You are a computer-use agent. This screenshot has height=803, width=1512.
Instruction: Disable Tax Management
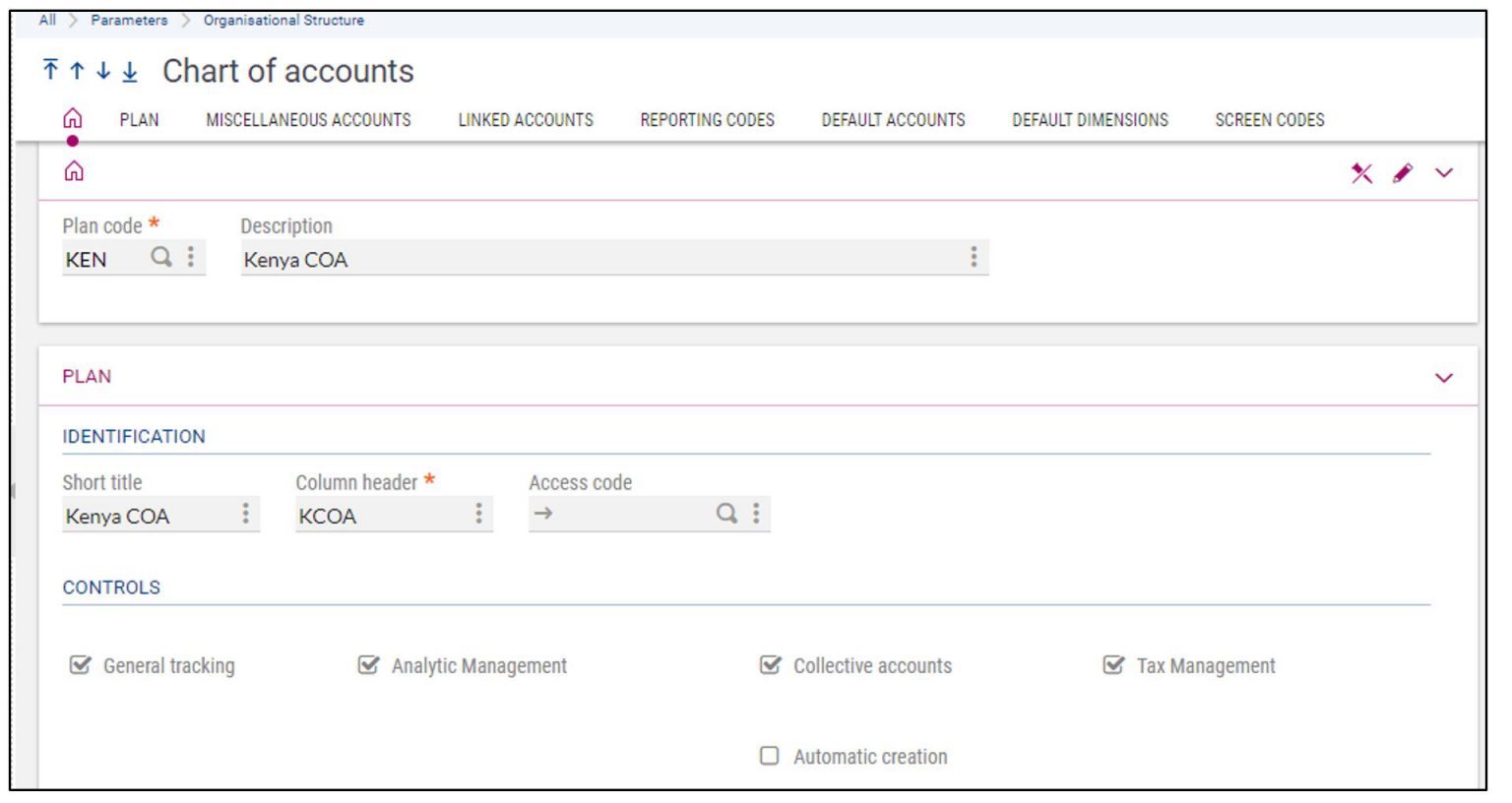(x=1113, y=665)
